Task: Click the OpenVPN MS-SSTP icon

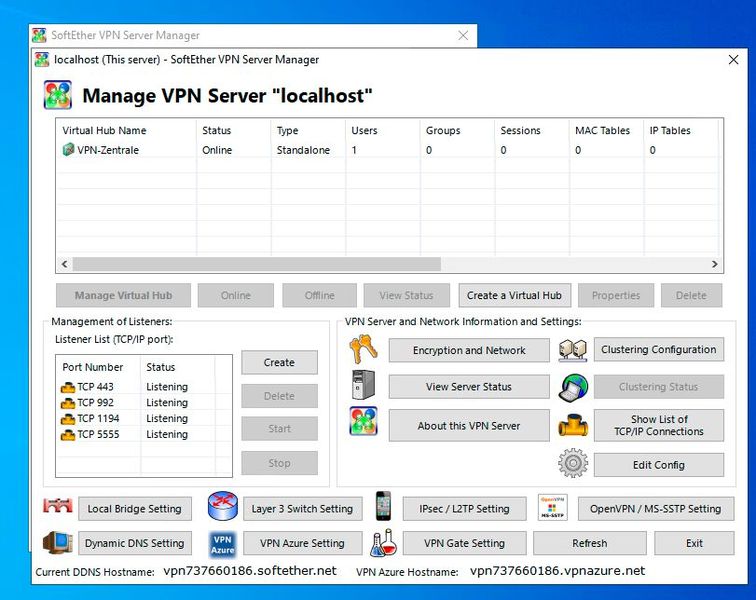Action: pos(553,507)
